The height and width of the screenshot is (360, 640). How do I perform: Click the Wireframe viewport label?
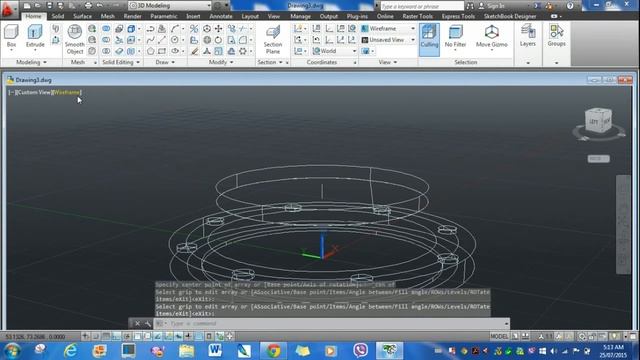pyautogui.click(x=67, y=93)
